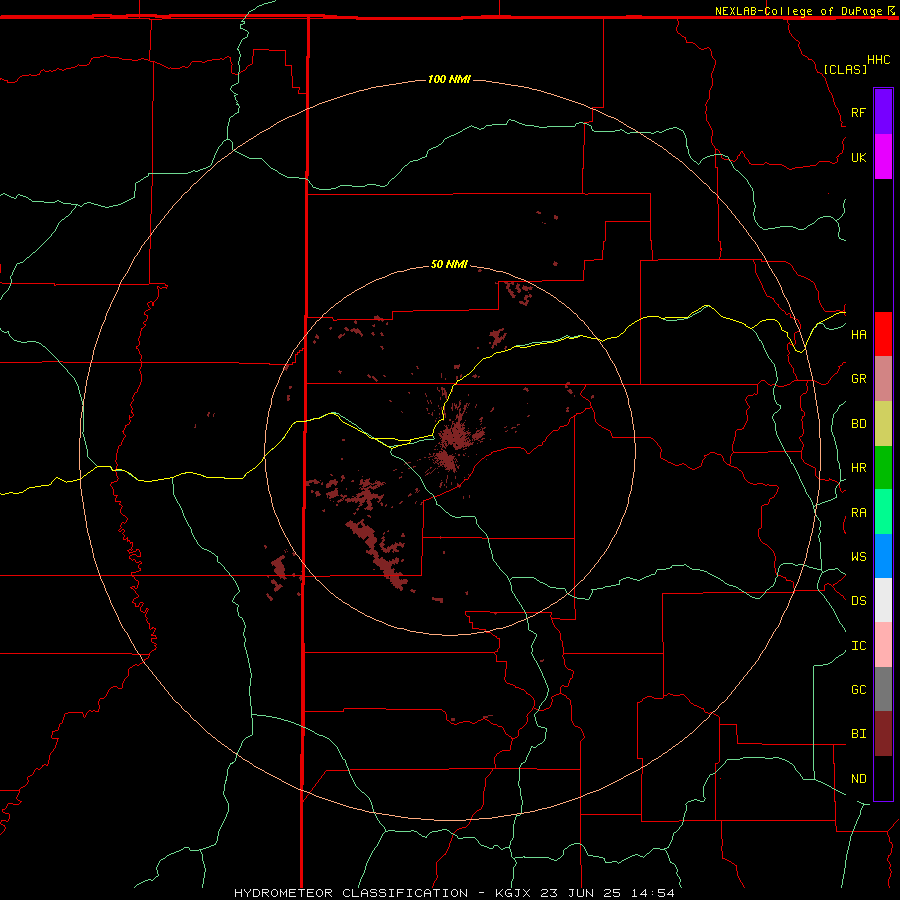Click the HA red legend swatch
The image size is (900, 900).
(883, 334)
